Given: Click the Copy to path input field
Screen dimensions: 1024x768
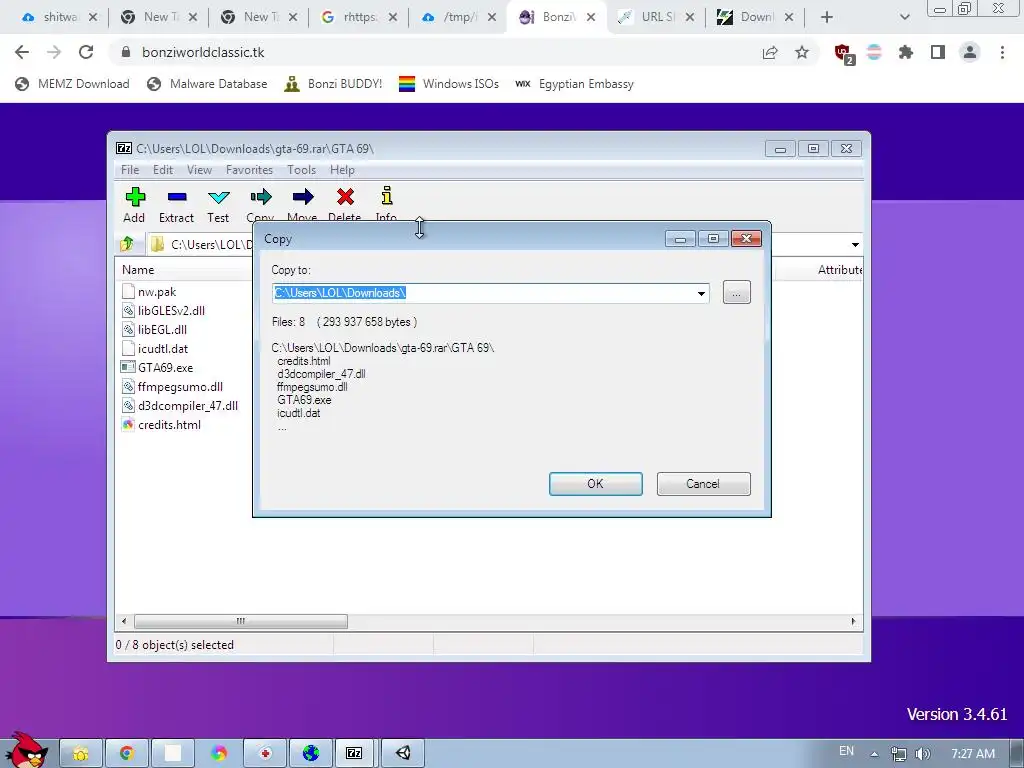Looking at the screenshot, I should click(x=483, y=293).
